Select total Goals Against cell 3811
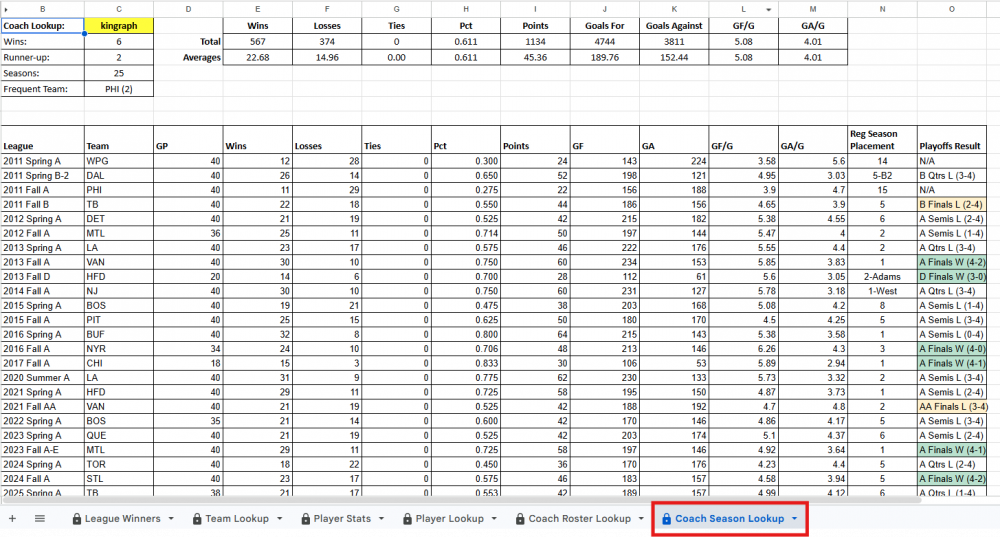The width and height of the screenshot is (1000, 537). pyautogui.click(x=674, y=41)
